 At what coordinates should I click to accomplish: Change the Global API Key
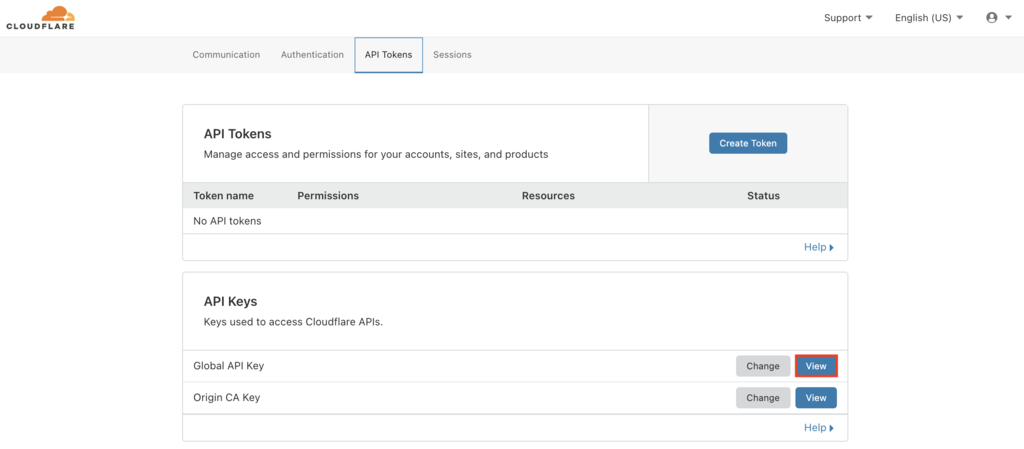tap(762, 366)
